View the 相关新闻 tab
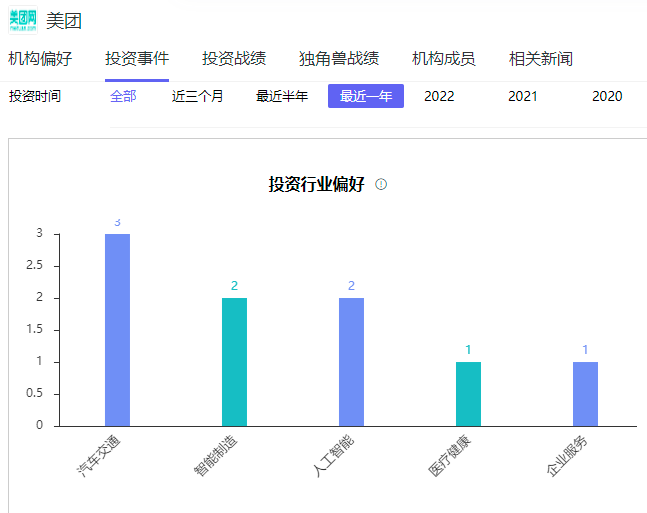This screenshot has height=513, width=647. (541, 59)
